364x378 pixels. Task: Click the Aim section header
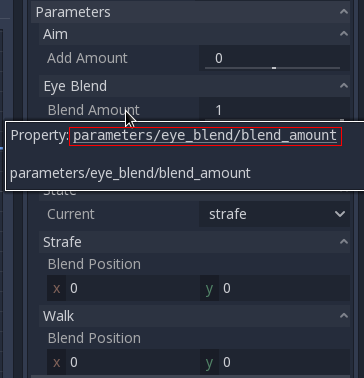pos(195,34)
